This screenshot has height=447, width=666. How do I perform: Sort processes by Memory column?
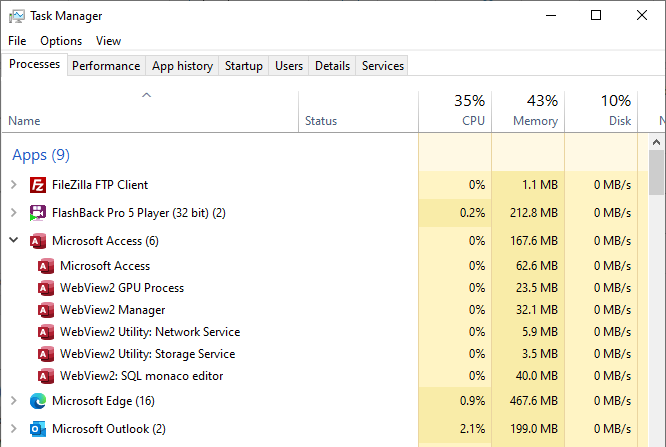(x=528, y=112)
